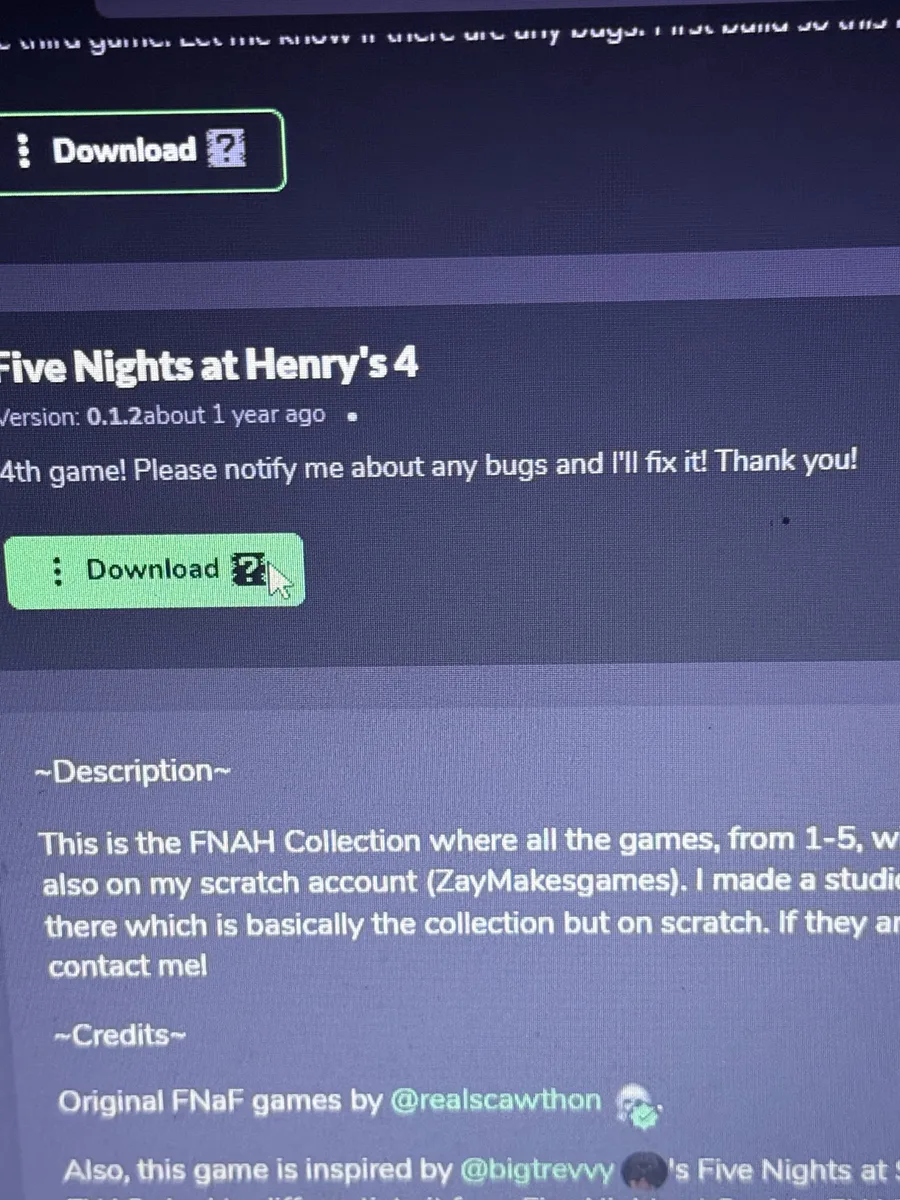Open the @bigtrevvy profile link
Viewport: 900px width, 1200px height.
tap(537, 1169)
